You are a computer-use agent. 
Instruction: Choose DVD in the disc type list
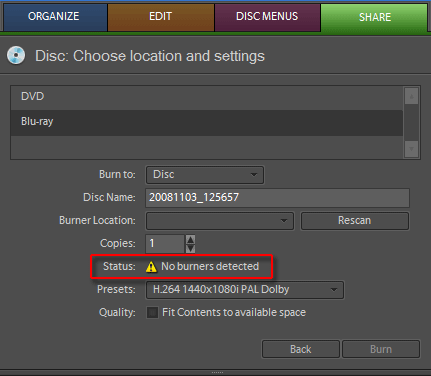(207, 97)
